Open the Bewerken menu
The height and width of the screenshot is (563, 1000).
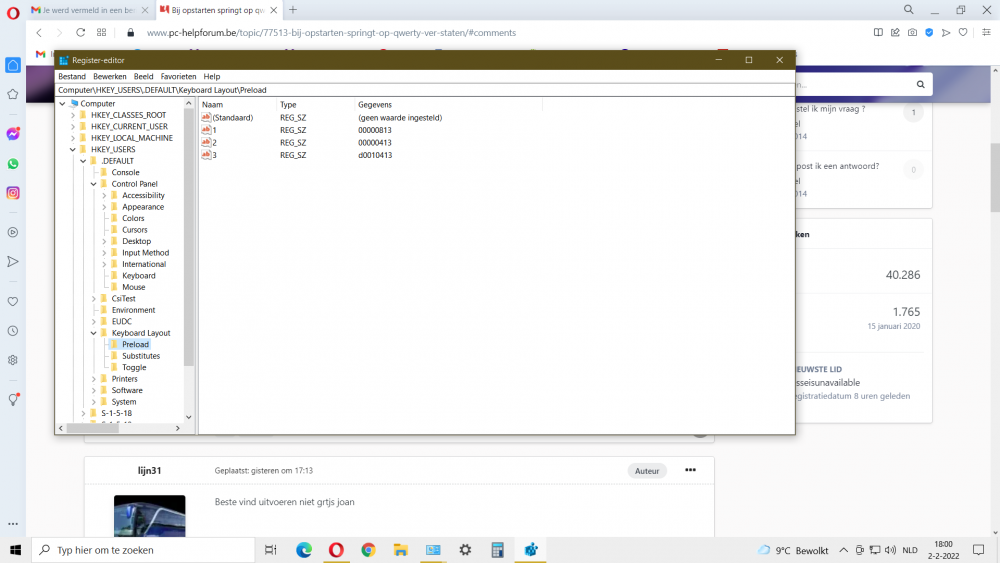point(110,77)
